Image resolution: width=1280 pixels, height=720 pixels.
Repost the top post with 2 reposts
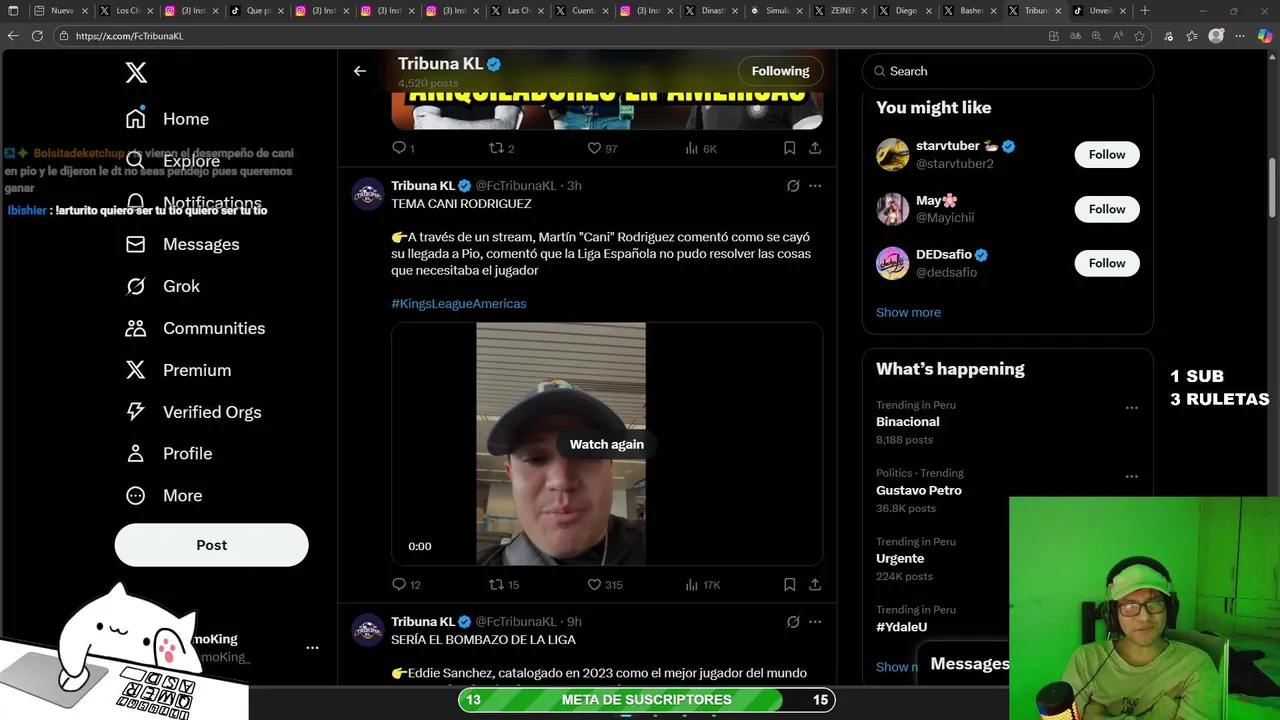[501, 148]
